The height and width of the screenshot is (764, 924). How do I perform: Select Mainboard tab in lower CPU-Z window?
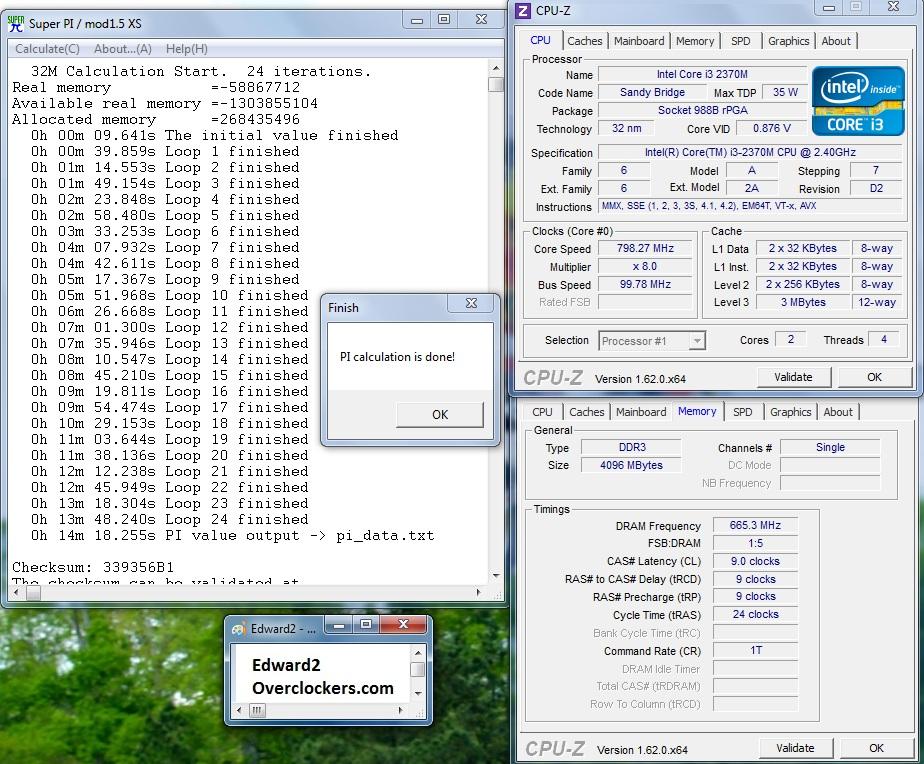(x=641, y=412)
